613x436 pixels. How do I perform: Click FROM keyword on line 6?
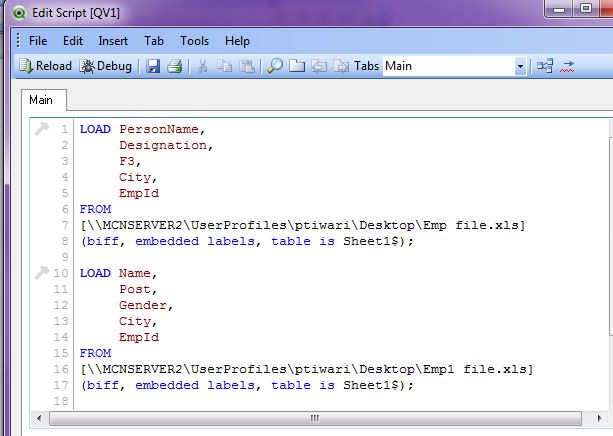(x=95, y=209)
